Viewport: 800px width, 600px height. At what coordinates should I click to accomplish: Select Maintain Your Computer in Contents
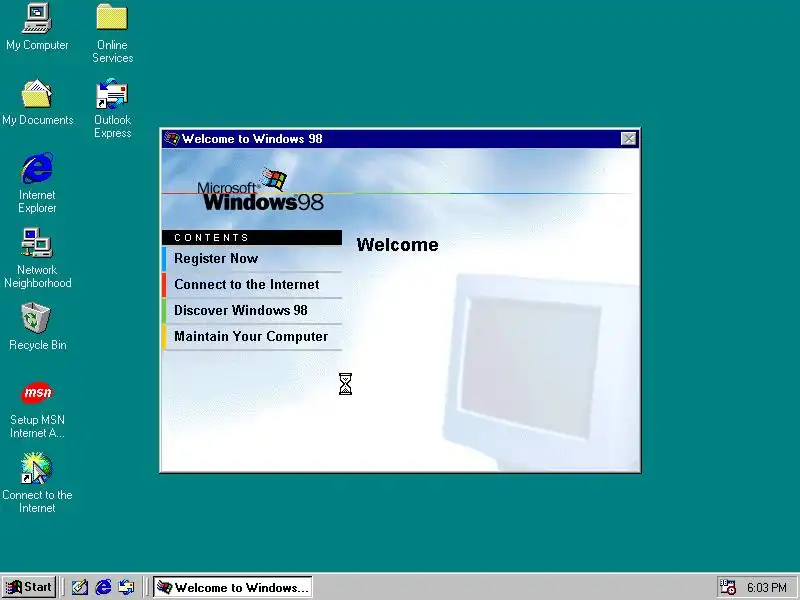pyautogui.click(x=252, y=337)
